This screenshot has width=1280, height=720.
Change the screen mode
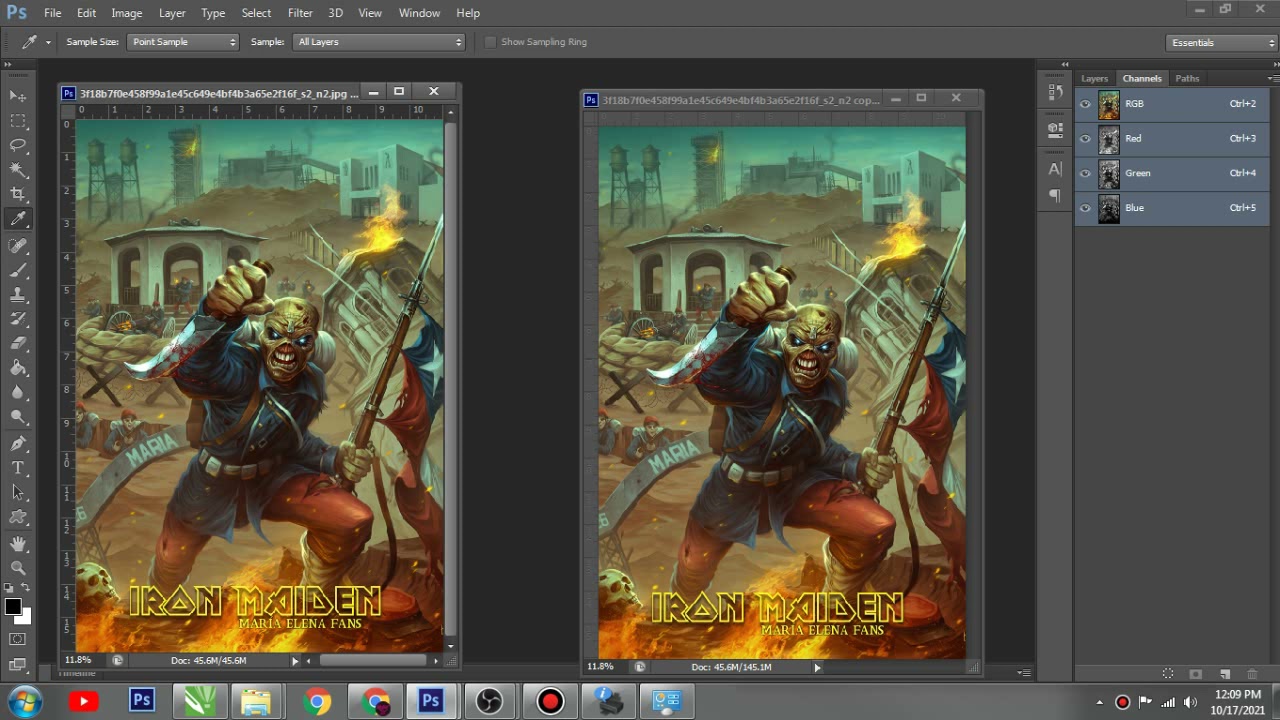point(18,664)
